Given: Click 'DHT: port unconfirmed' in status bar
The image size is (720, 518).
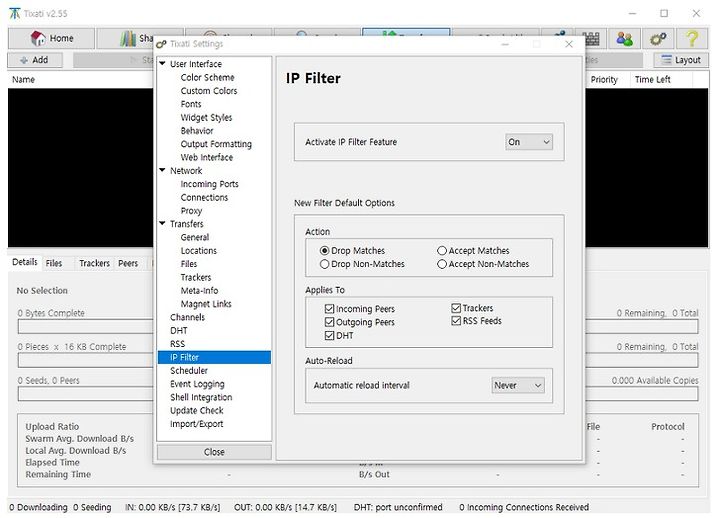Looking at the screenshot, I should (398, 507).
